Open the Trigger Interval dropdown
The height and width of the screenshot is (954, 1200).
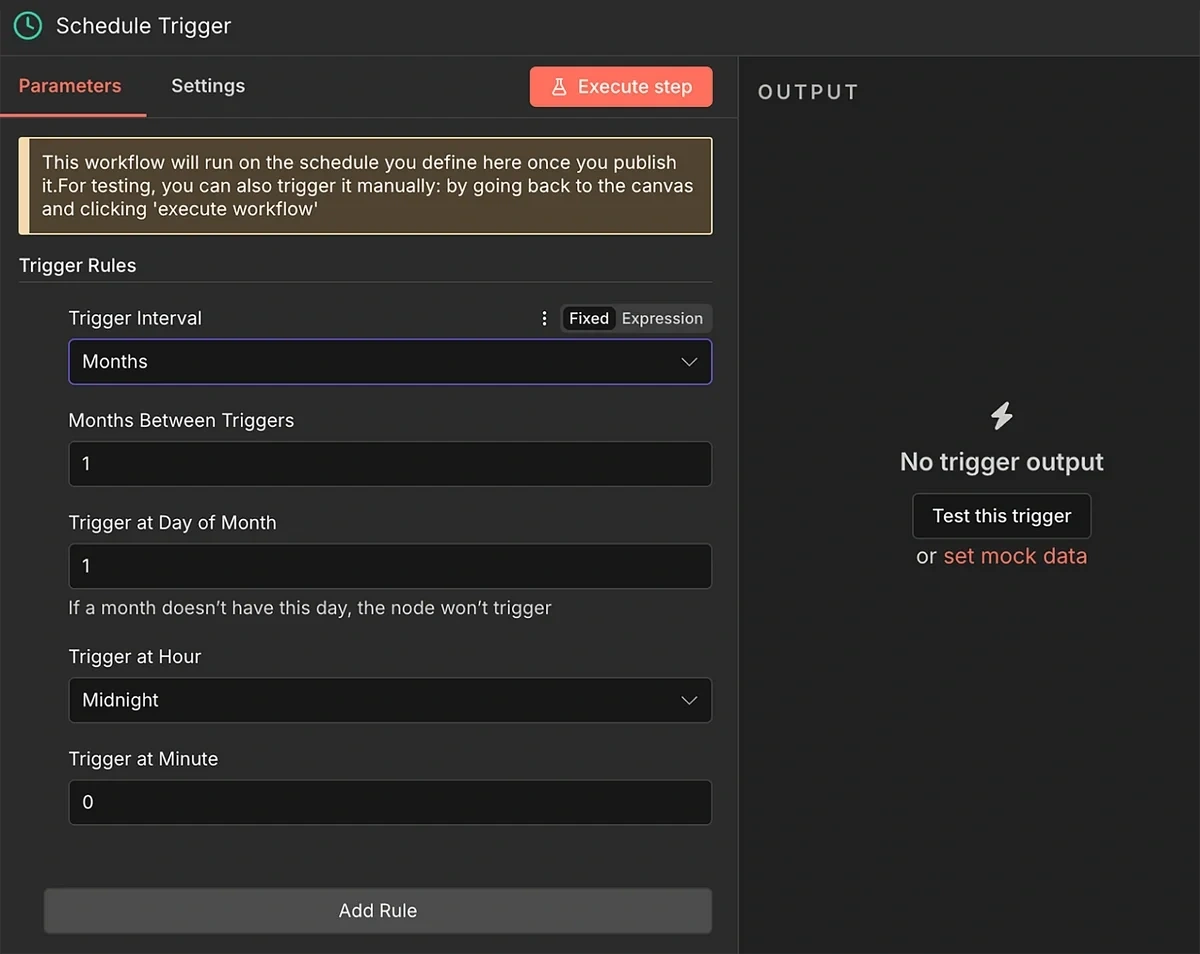click(390, 362)
